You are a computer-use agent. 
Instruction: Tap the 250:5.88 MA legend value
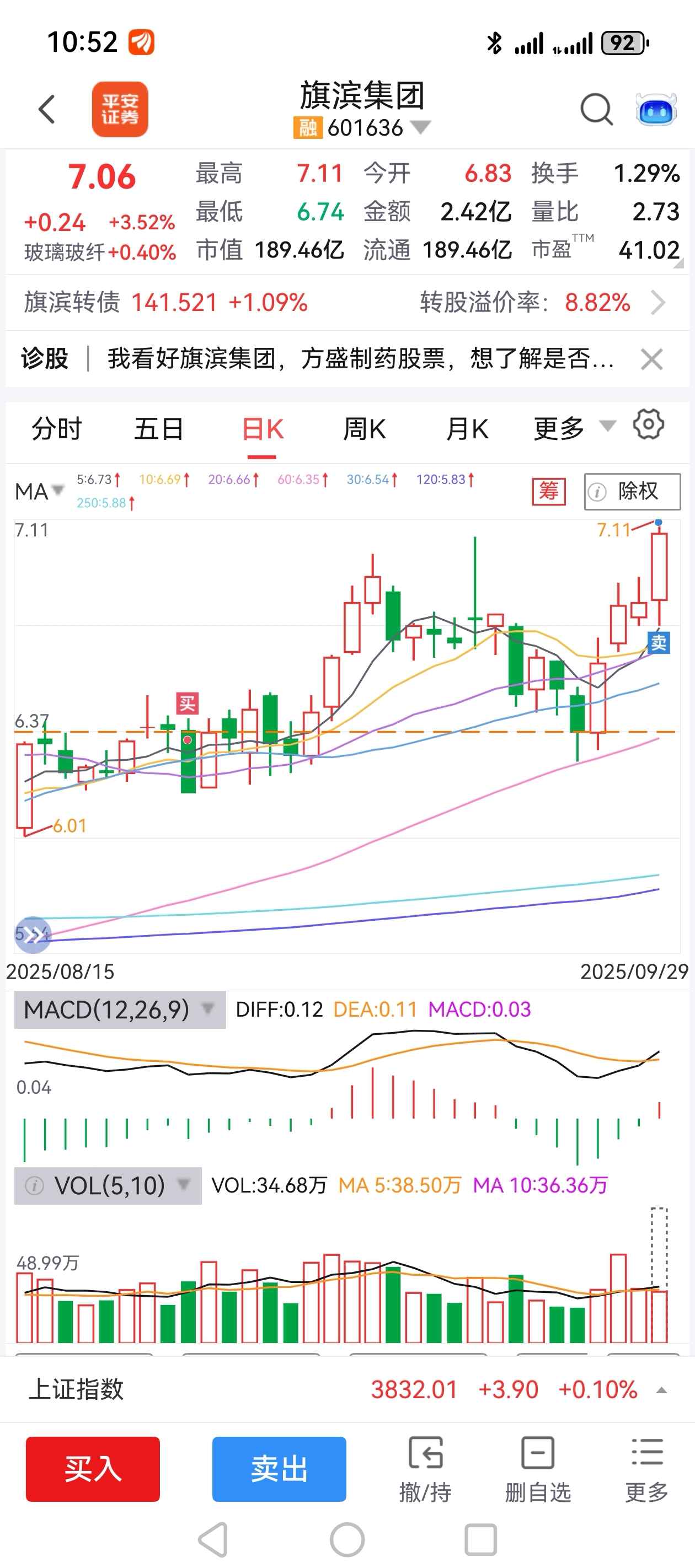click(x=105, y=503)
